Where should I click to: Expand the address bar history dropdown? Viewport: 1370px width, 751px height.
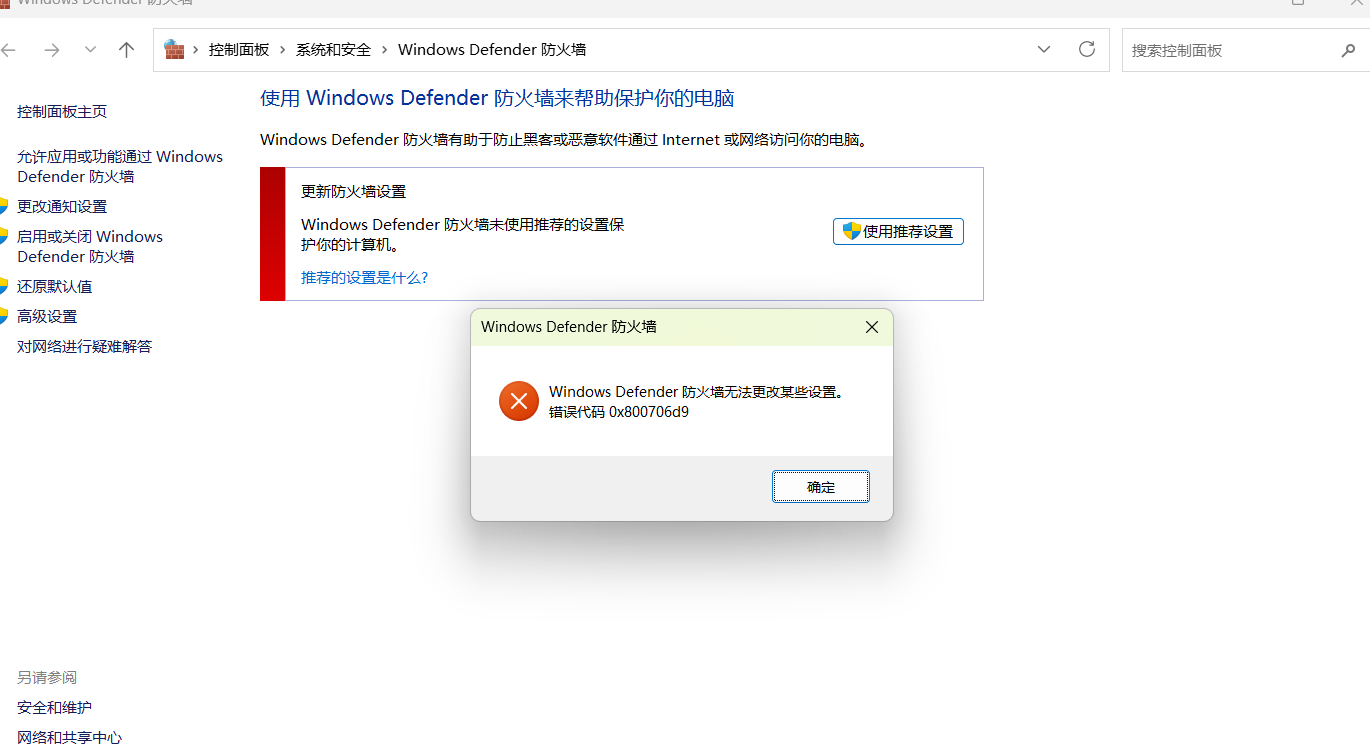coord(1044,50)
